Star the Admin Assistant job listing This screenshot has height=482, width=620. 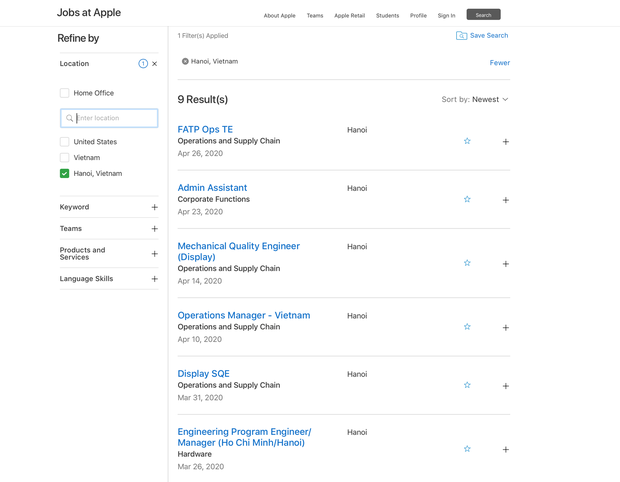(467, 199)
